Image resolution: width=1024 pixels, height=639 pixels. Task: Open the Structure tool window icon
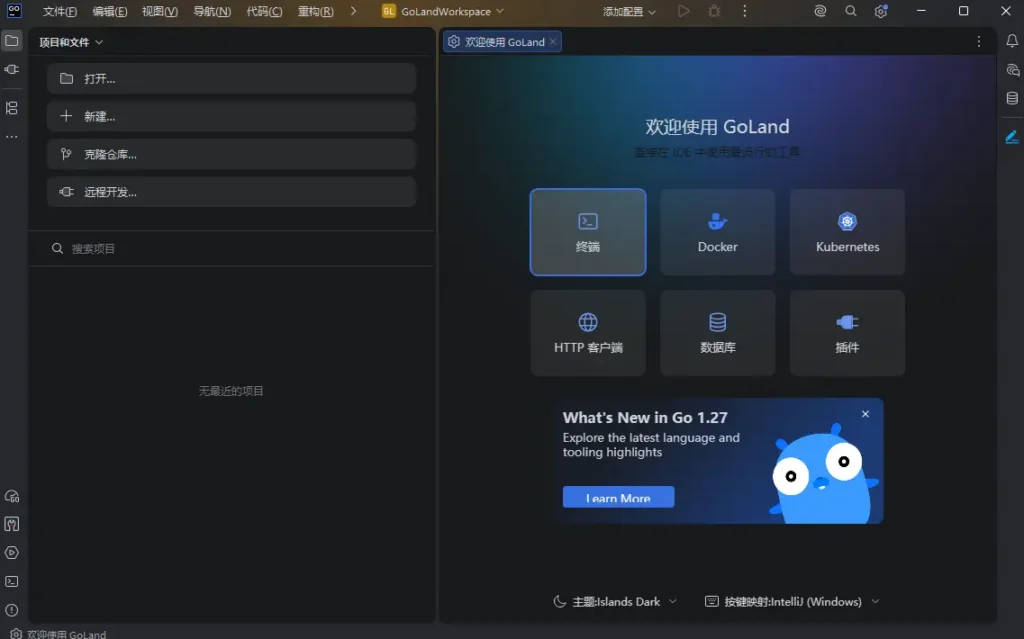[x=12, y=108]
